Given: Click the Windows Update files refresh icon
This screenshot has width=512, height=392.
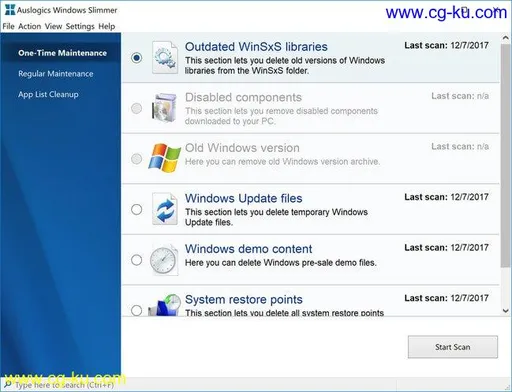Looking at the screenshot, I should tap(165, 209).
